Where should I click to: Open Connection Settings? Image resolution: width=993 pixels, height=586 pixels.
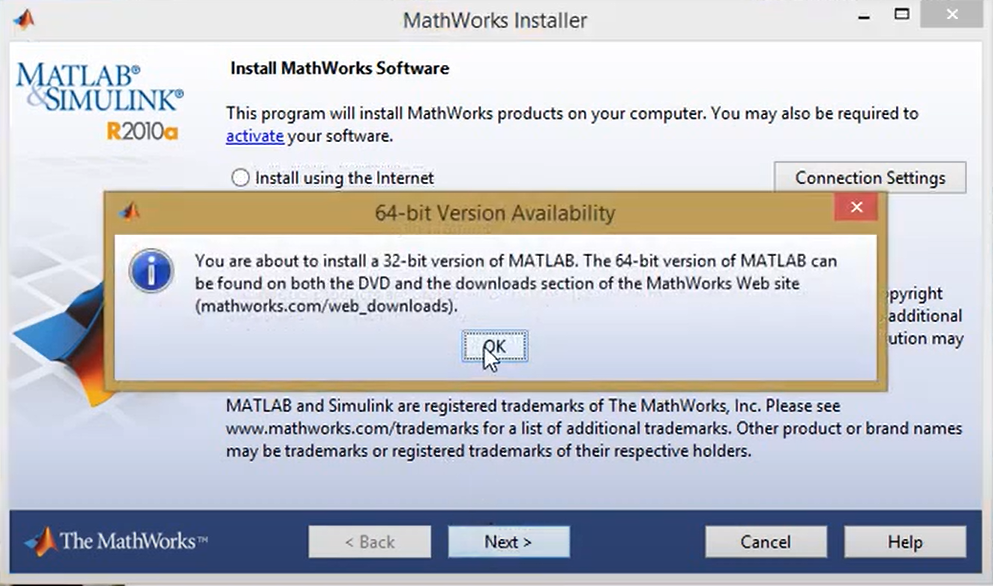[869, 178]
